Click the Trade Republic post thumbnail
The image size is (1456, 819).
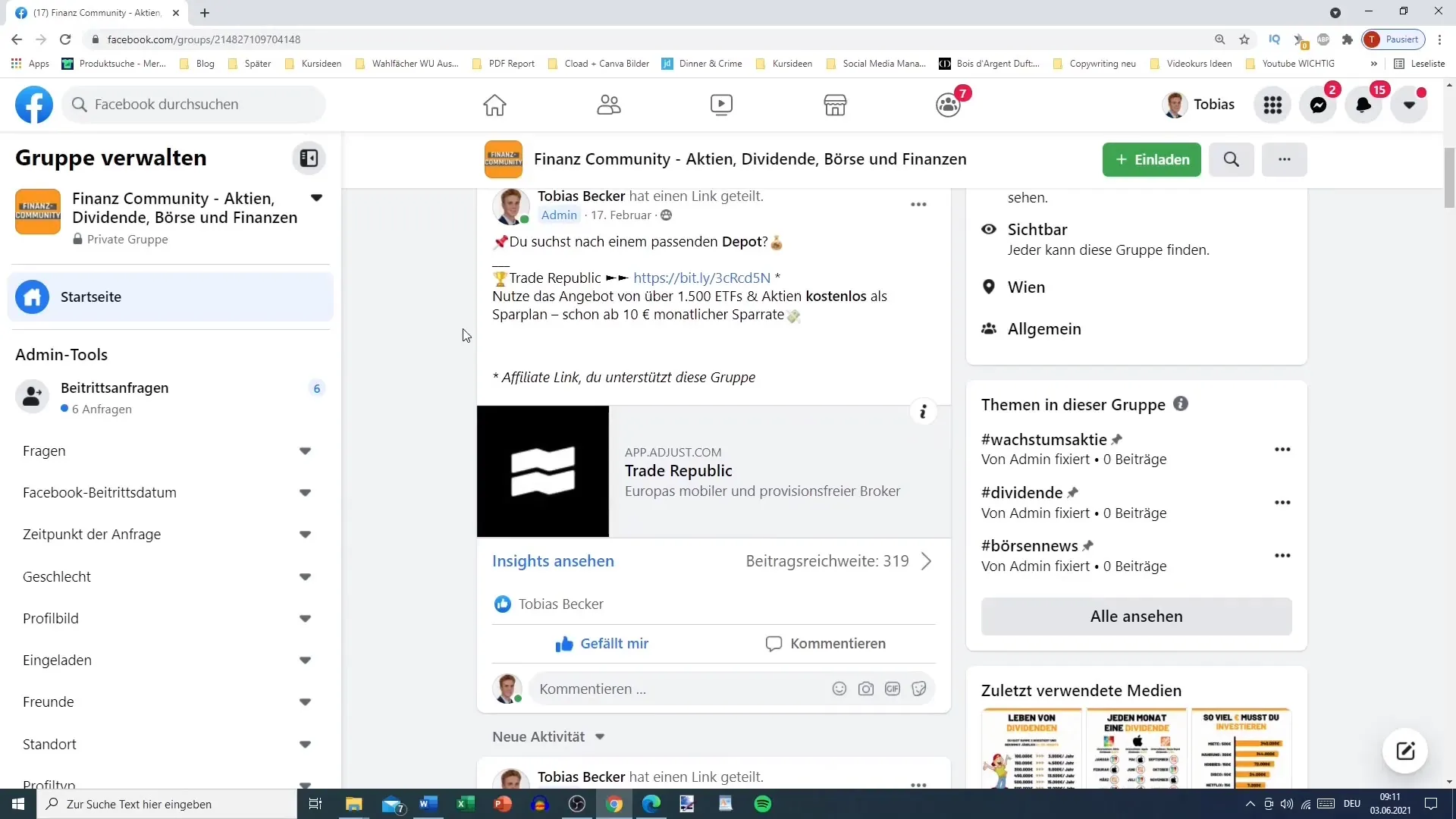pos(545,471)
